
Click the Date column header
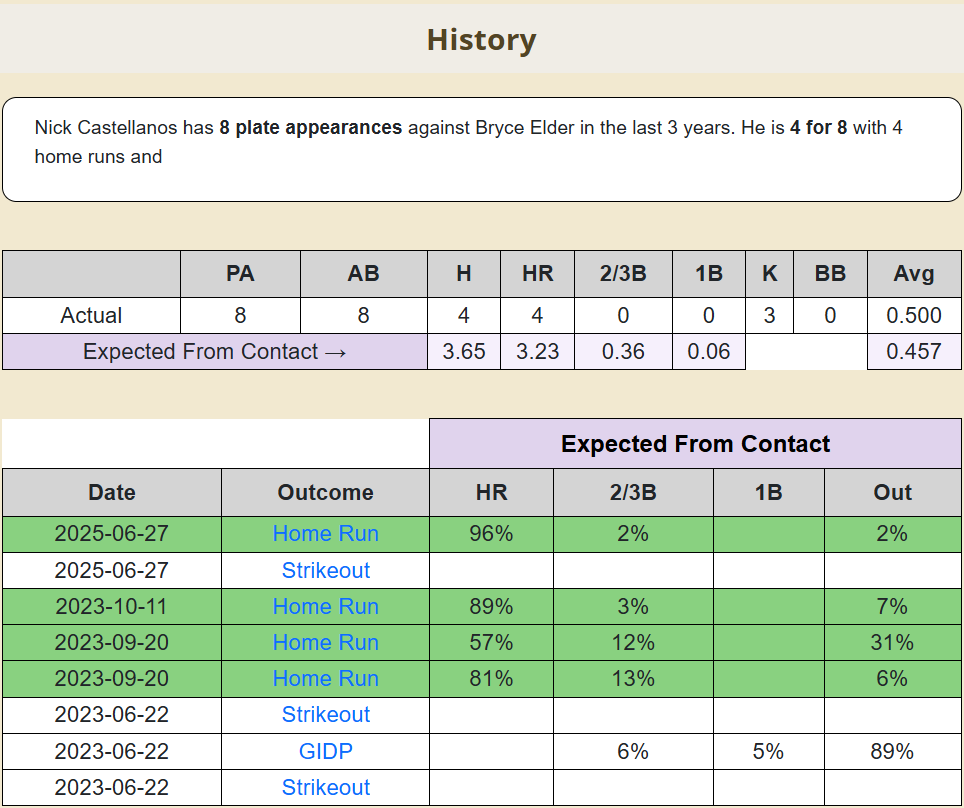tap(111, 493)
